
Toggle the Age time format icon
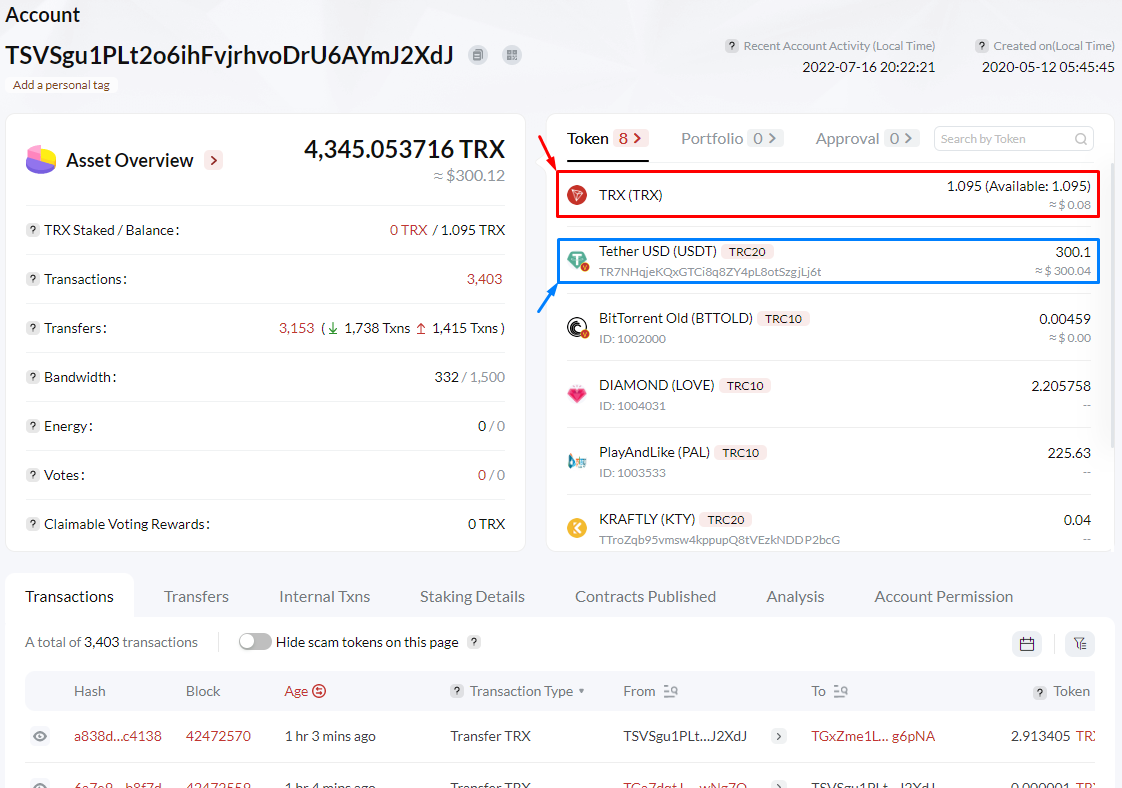pos(319,691)
